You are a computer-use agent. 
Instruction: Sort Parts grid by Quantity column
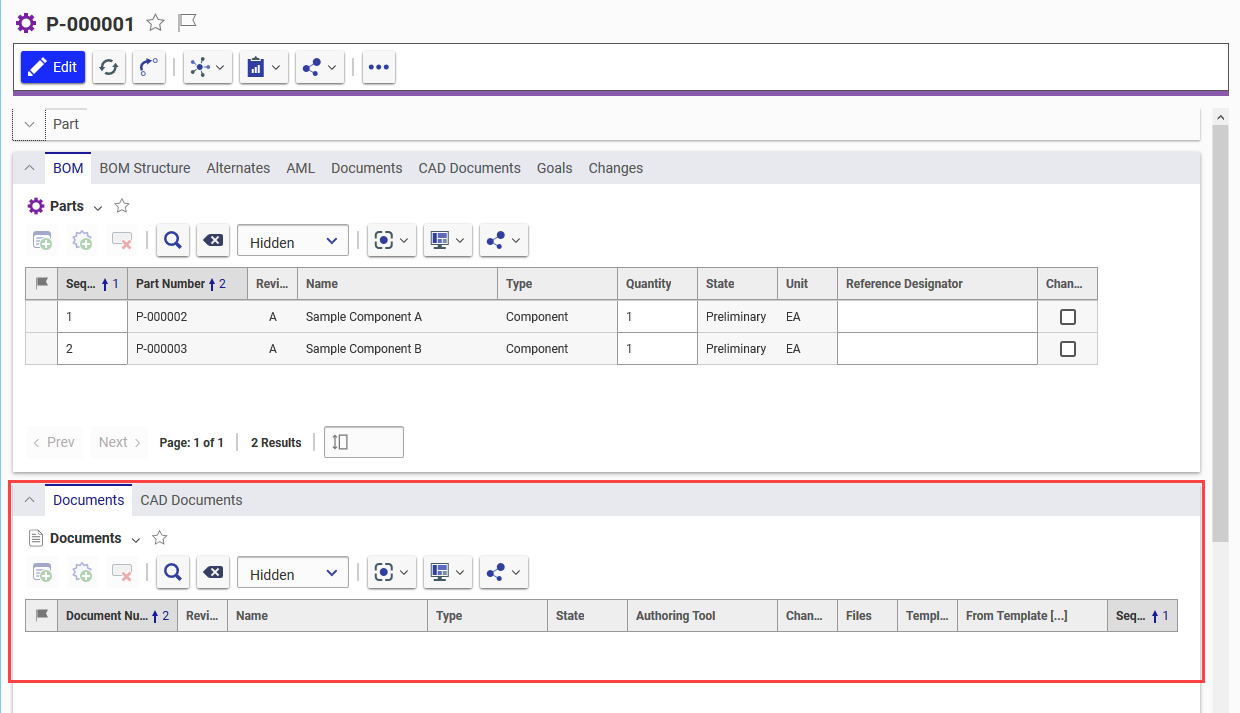[x=657, y=284]
